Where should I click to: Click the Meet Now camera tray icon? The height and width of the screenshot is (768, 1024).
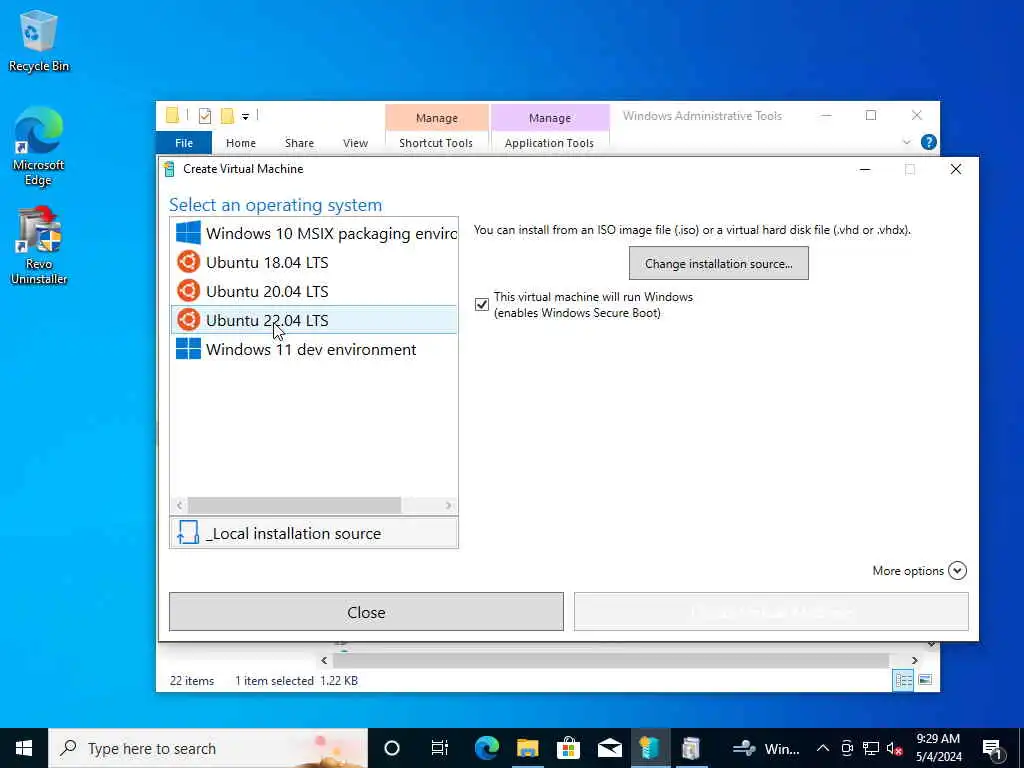click(x=847, y=748)
